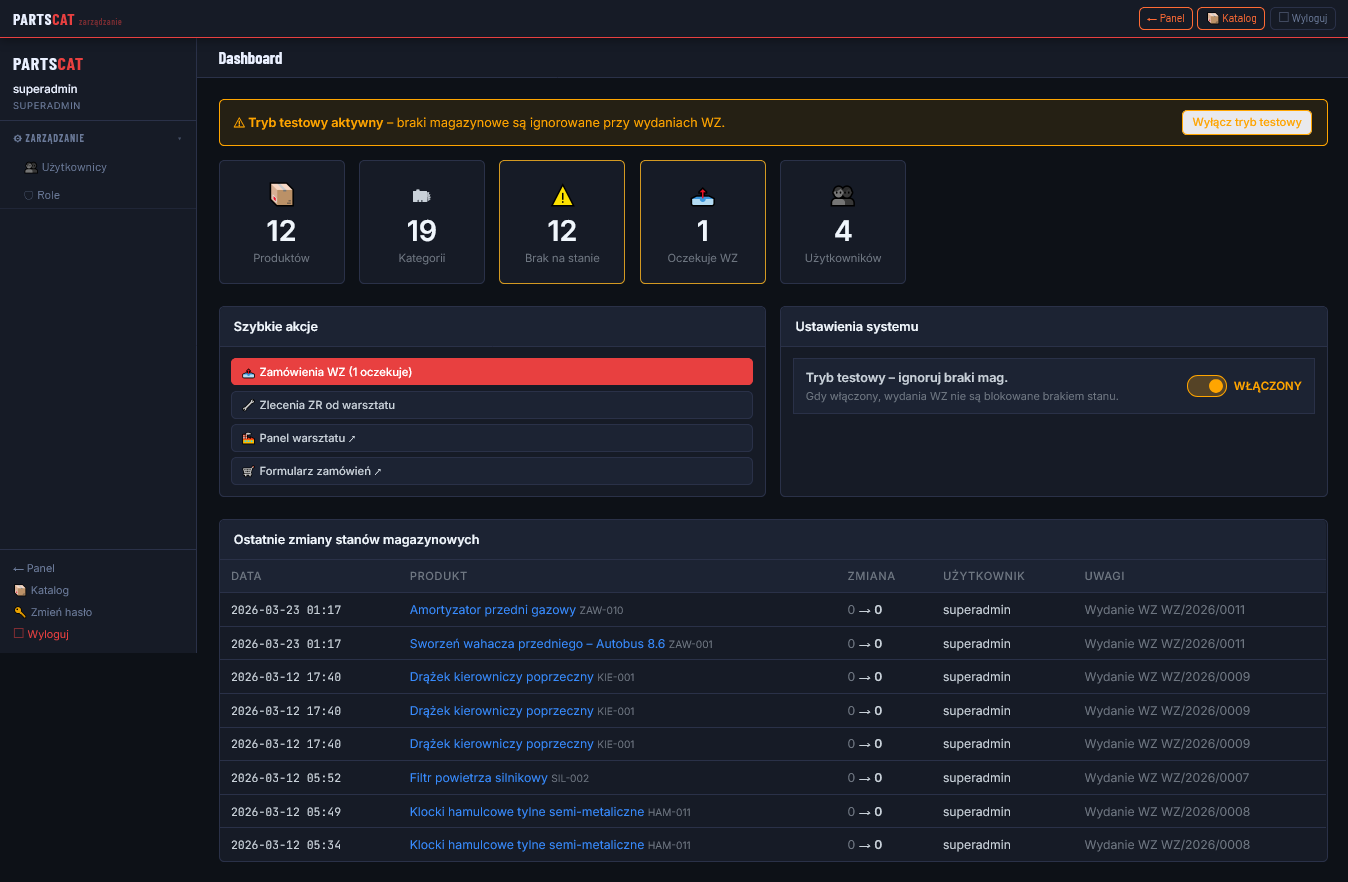Viewport: 1348px width, 882px height.
Task: Click the tray icon on Oczekuje WZ card
Action: coord(702,197)
